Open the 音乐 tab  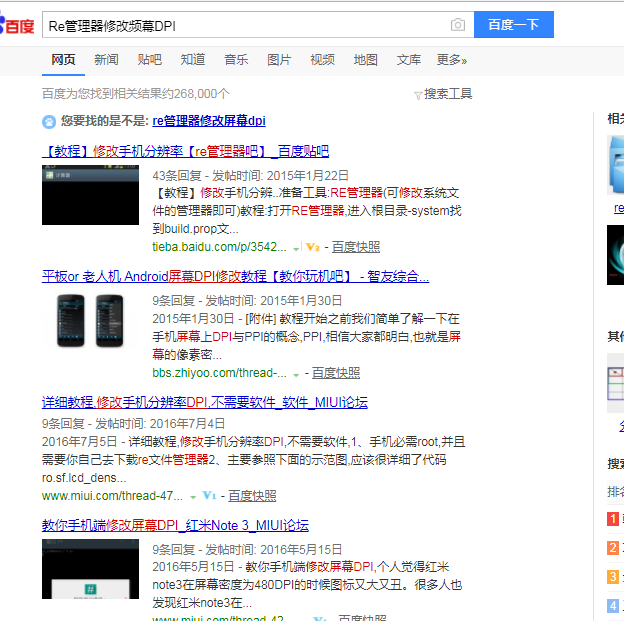[x=236, y=60]
